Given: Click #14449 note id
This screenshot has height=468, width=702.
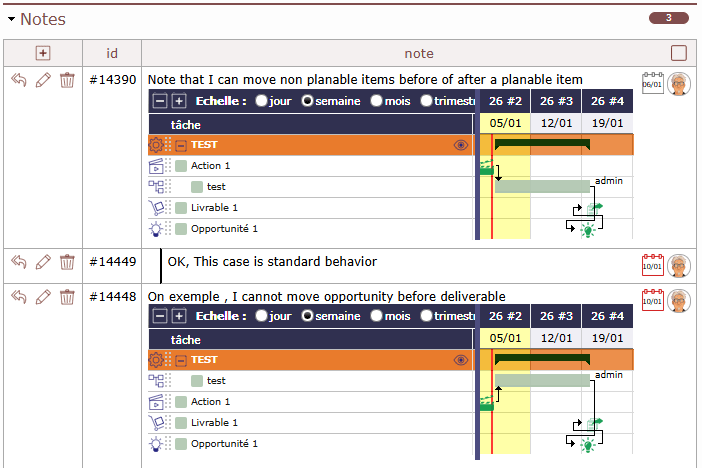Looking at the screenshot, I should [112, 262].
